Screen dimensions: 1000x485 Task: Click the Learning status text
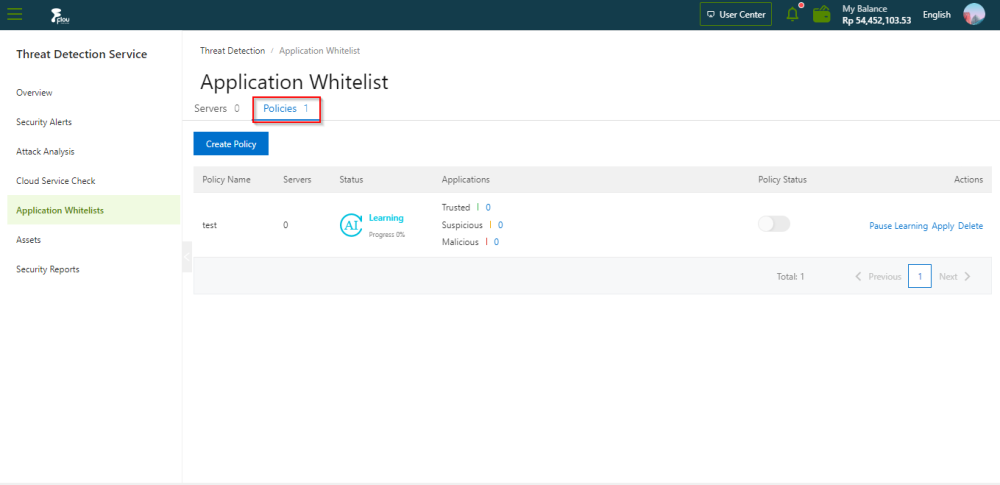[x=386, y=218]
